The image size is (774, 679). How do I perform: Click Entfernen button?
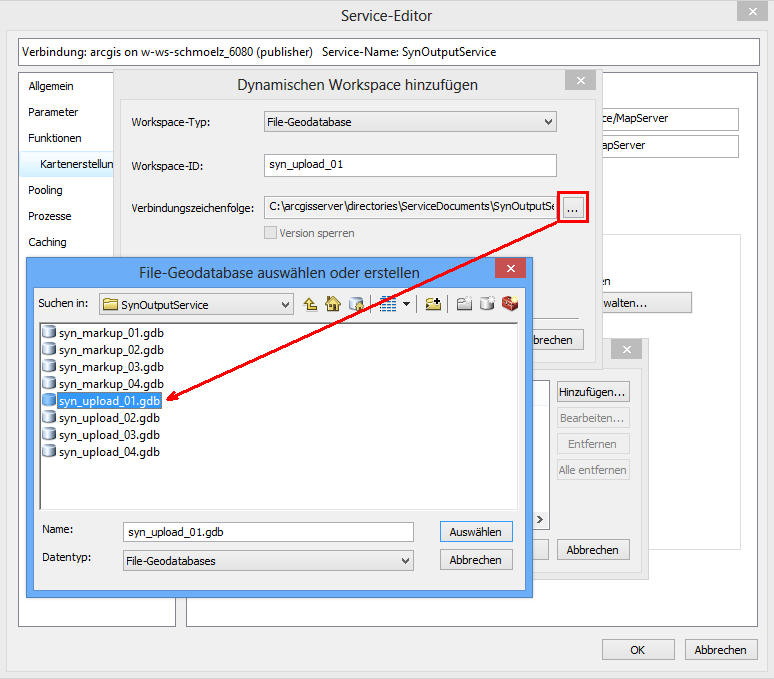pos(593,444)
